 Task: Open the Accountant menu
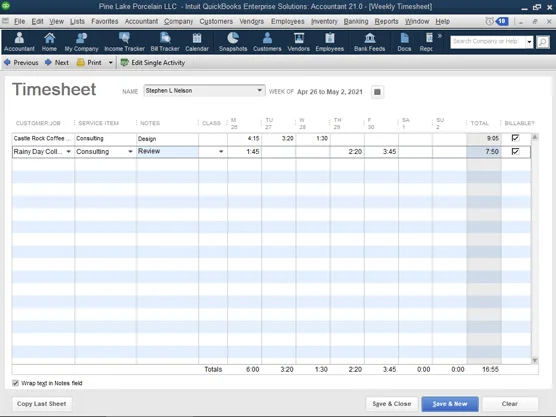pos(141,22)
